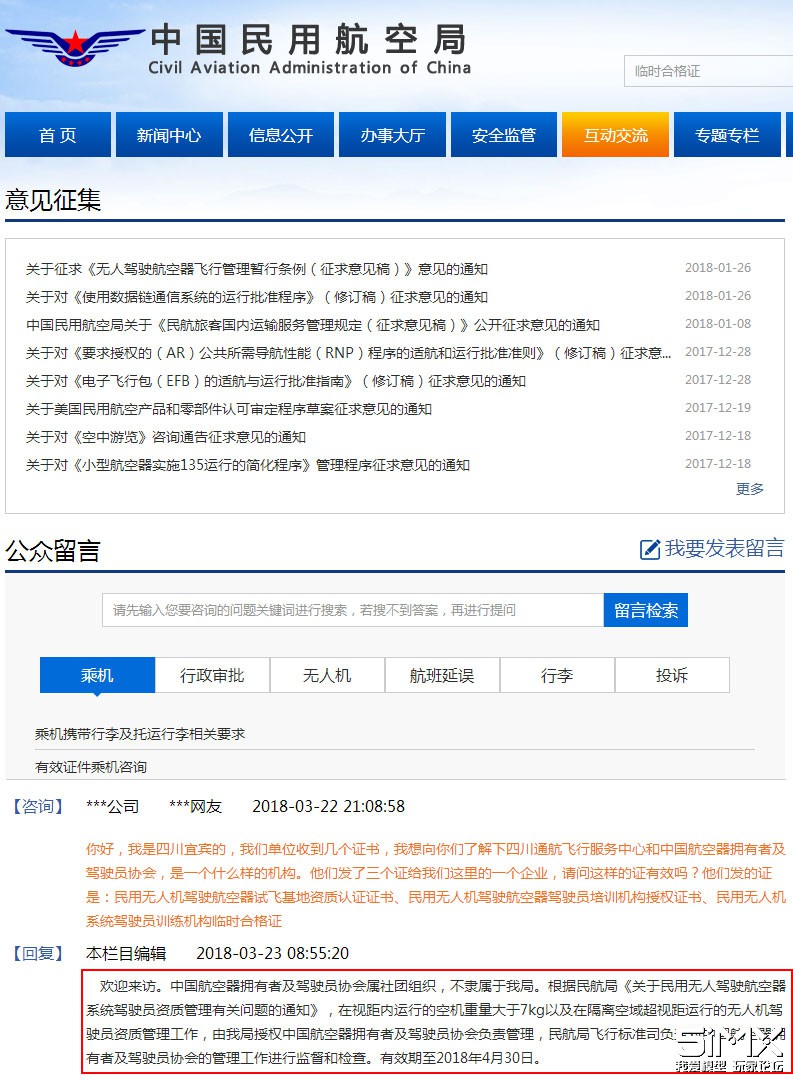Click the reply timestamp 2018-03-23 08:55:20
The image size is (793, 1079).
click(x=273, y=954)
